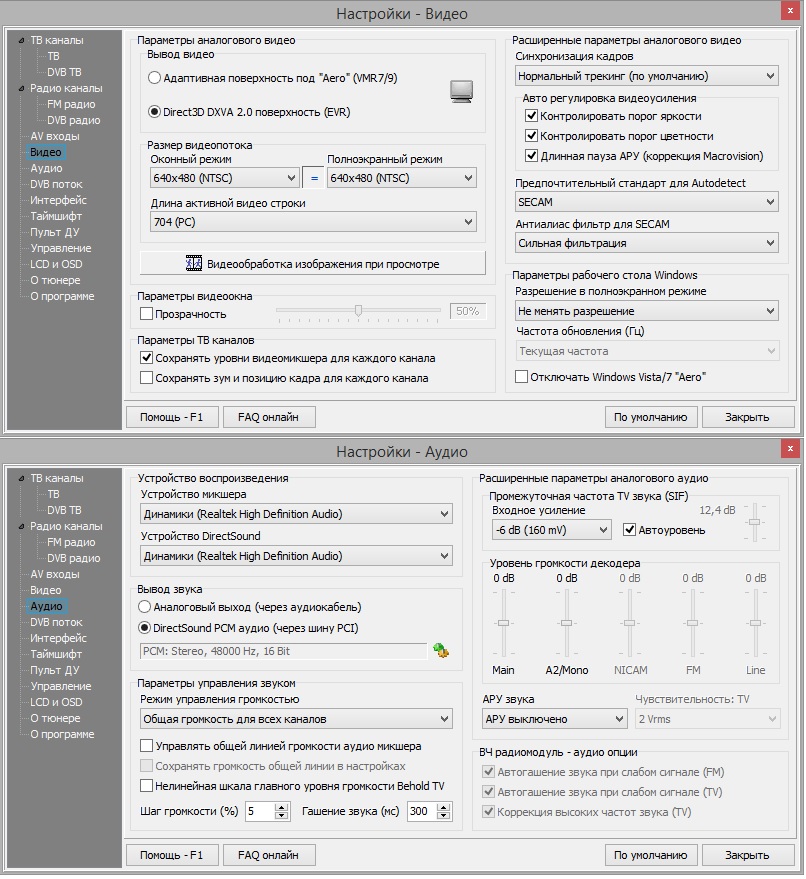Open "Видеообработка изображения при просмотре" video processing
This screenshot has width=806, height=879.
tap(312, 264)
